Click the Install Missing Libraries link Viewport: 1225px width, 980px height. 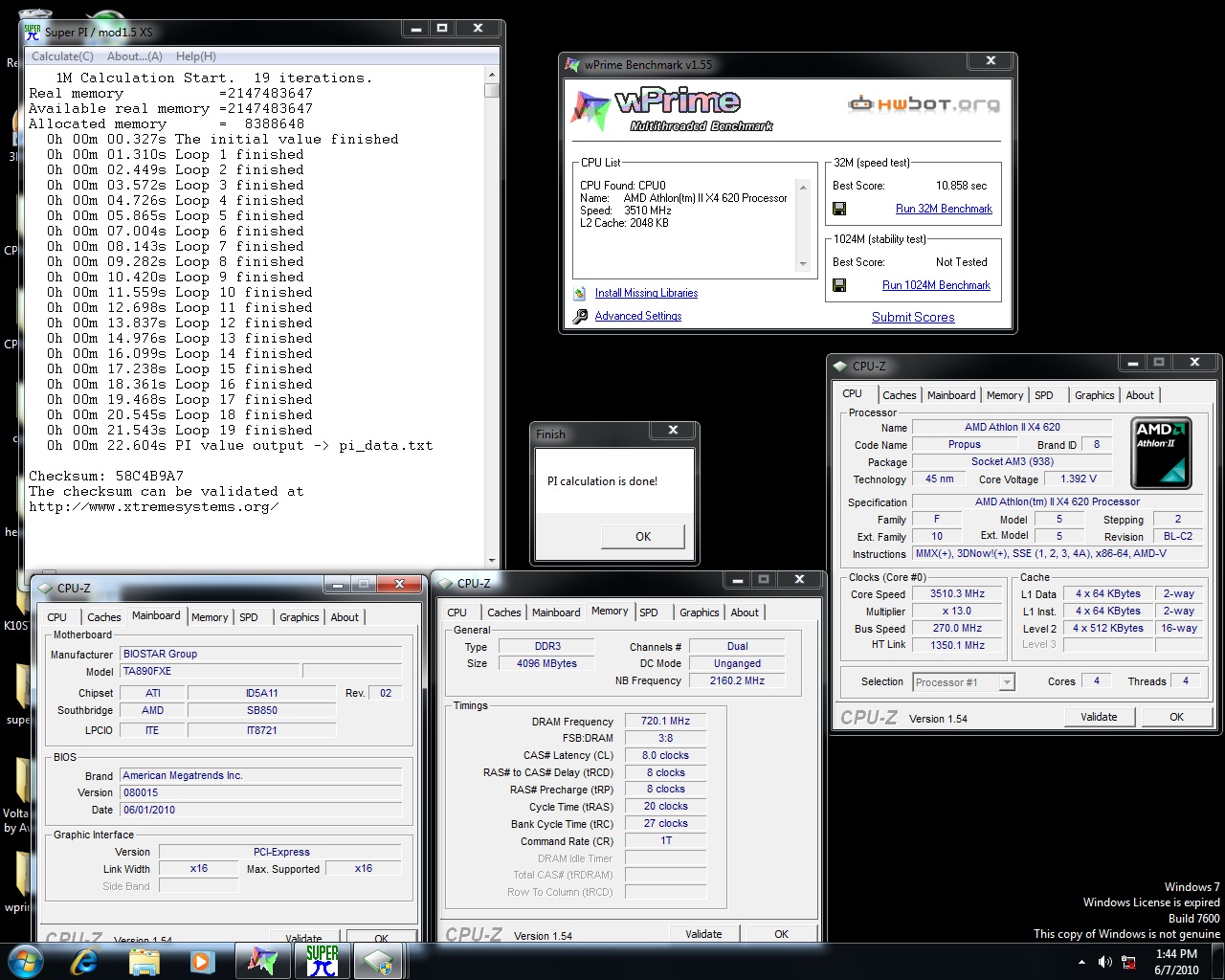pyautogui.click(x=646, y=293)
